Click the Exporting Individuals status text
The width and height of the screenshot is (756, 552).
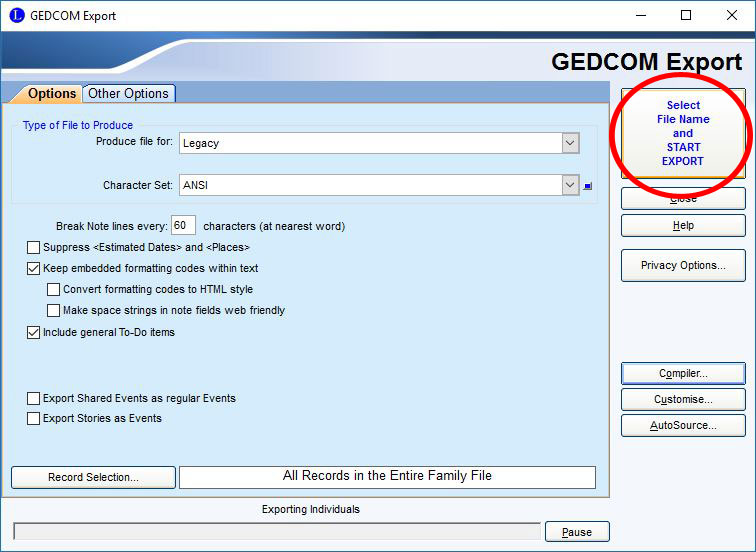(x=310, y=510)
